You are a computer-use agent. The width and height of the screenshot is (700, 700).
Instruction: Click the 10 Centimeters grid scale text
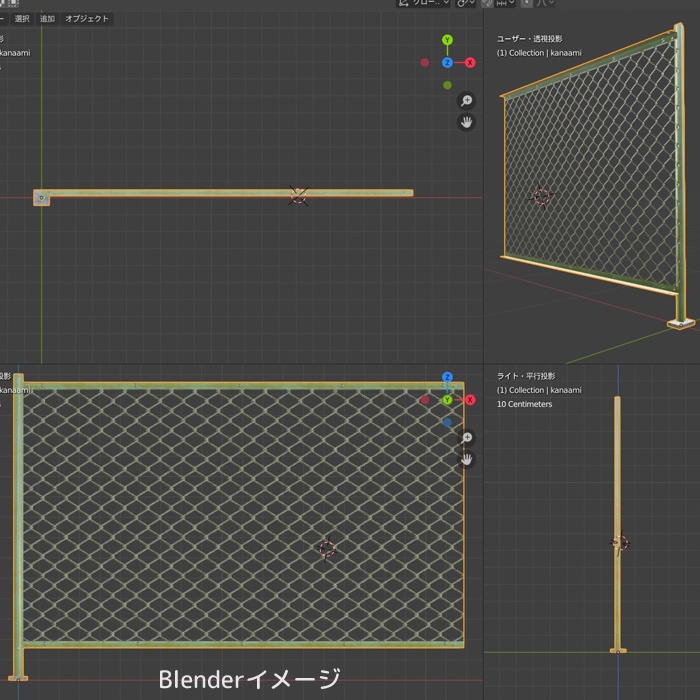525,404
